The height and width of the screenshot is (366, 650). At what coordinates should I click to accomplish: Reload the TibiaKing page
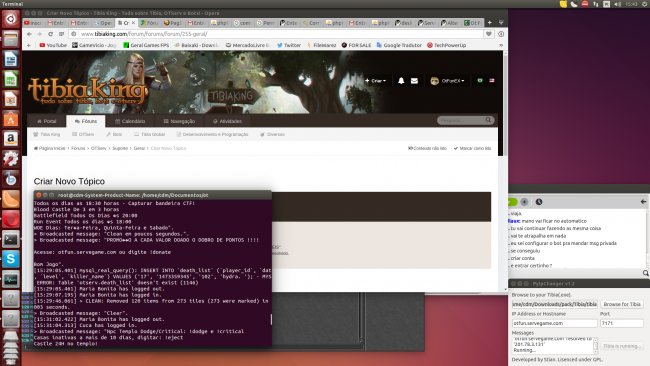50,34
